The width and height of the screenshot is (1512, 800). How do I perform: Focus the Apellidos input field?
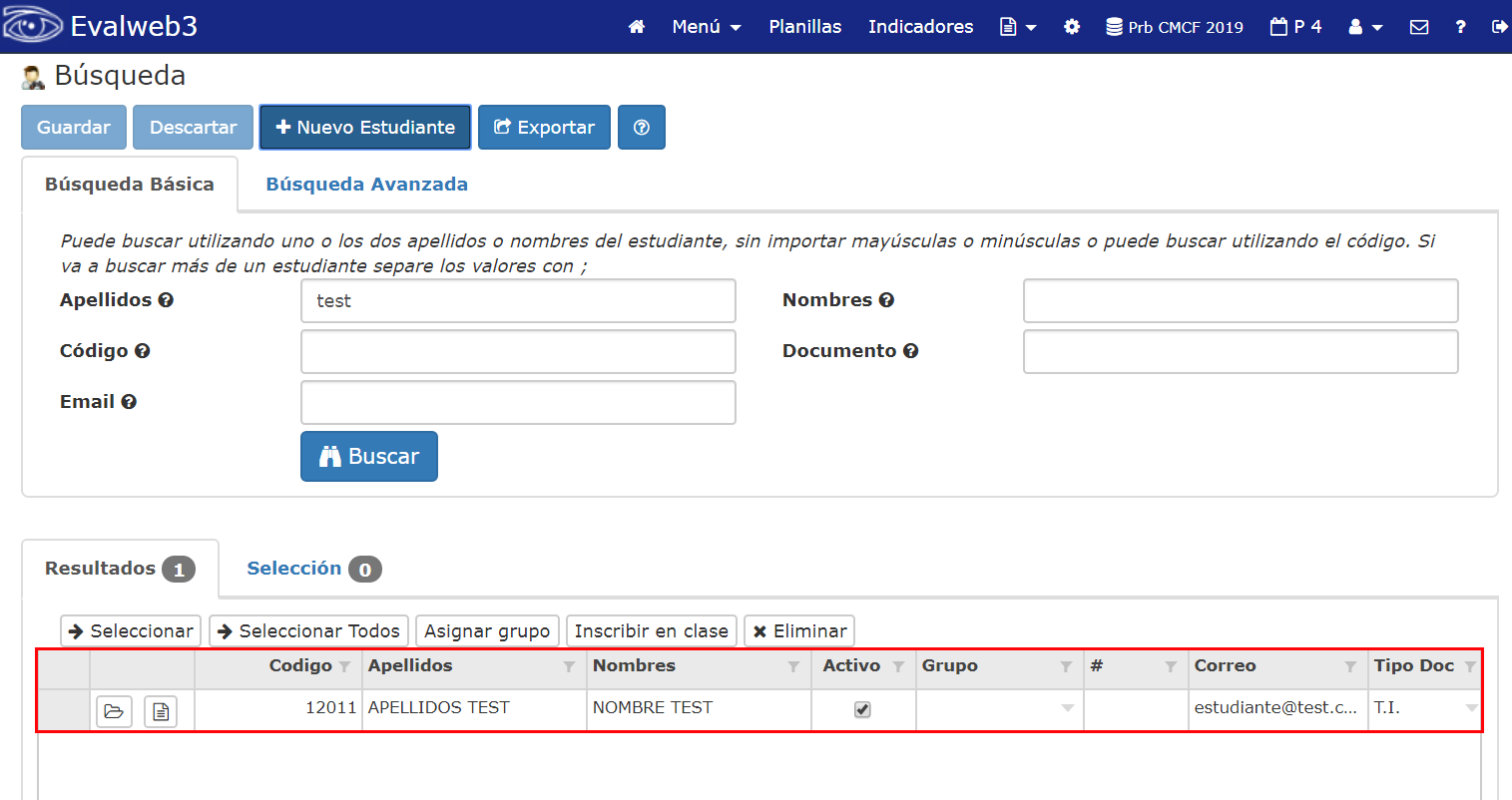pyautogui.click(x=518, y=300)
